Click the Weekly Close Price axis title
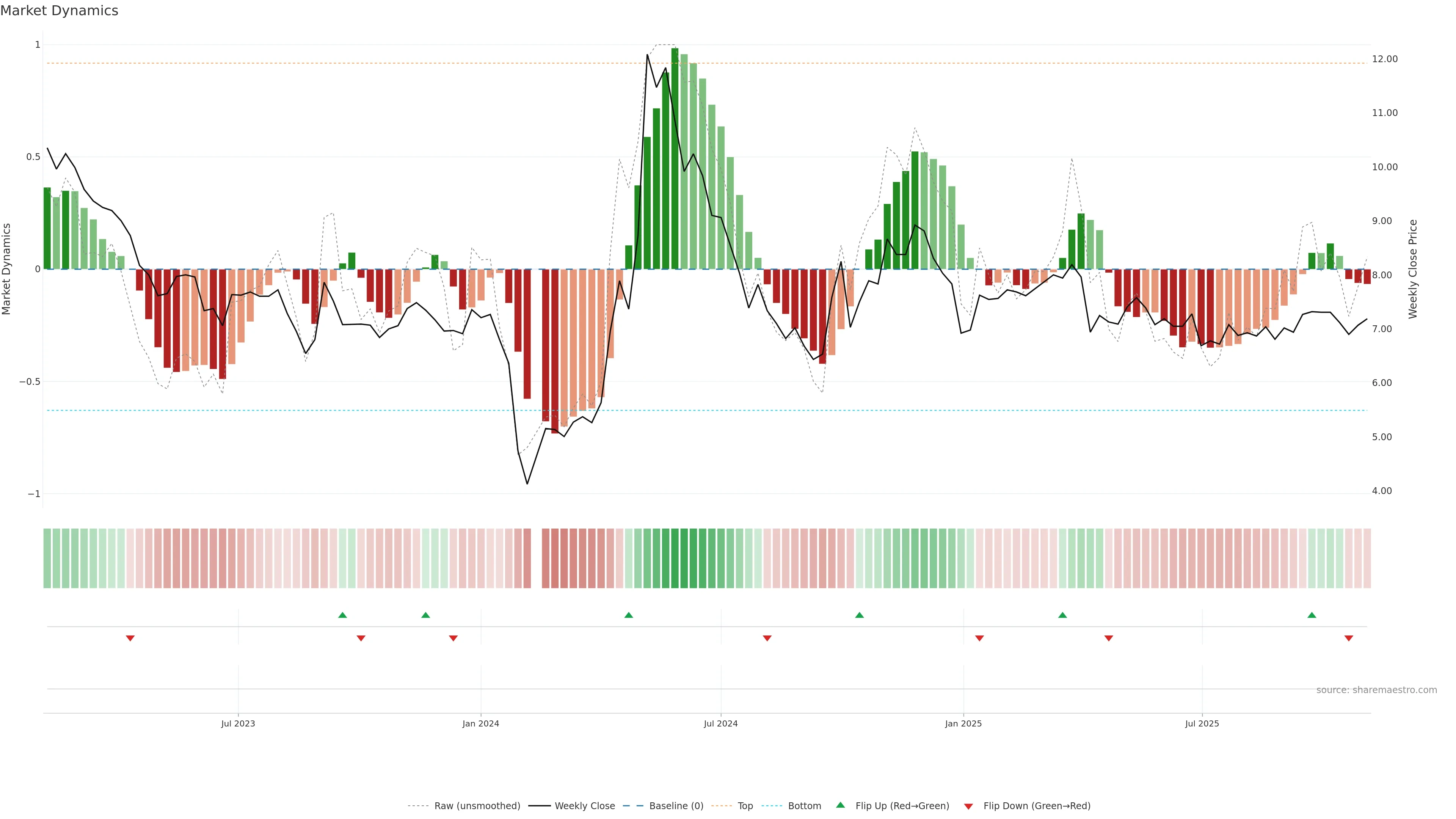Image resolution: width=1456 pixels, height=819 pixels. [1412, 269]
